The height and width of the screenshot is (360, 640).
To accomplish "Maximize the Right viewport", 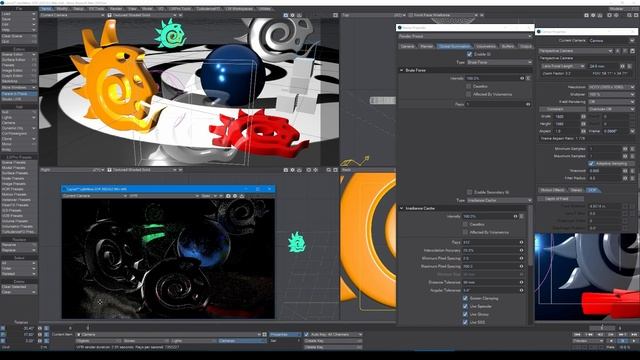I will (x=335, y=170).
